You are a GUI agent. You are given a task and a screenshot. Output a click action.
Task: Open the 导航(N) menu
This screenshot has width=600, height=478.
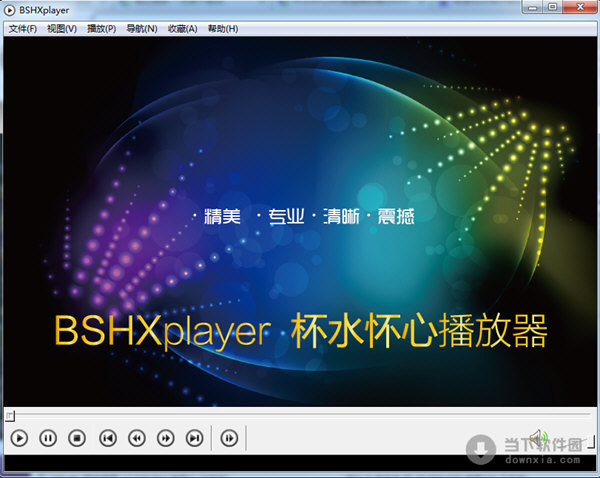coord(142,29)
